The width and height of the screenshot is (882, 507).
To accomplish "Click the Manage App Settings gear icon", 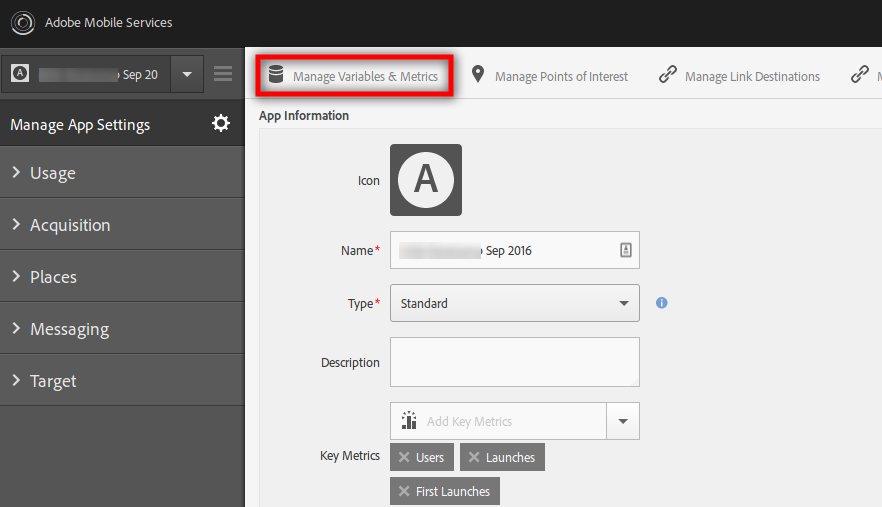I will 221,124.
